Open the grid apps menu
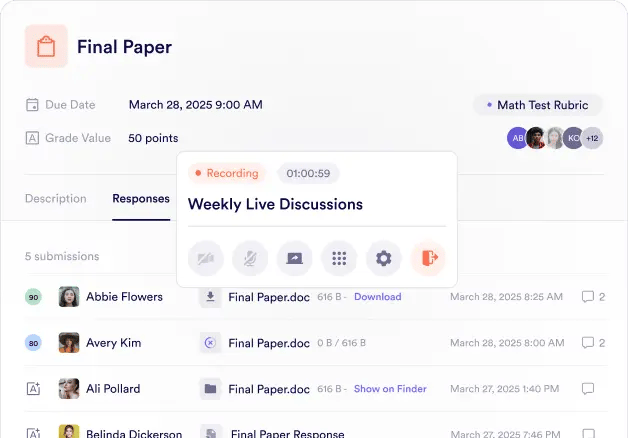 [339, 258]
